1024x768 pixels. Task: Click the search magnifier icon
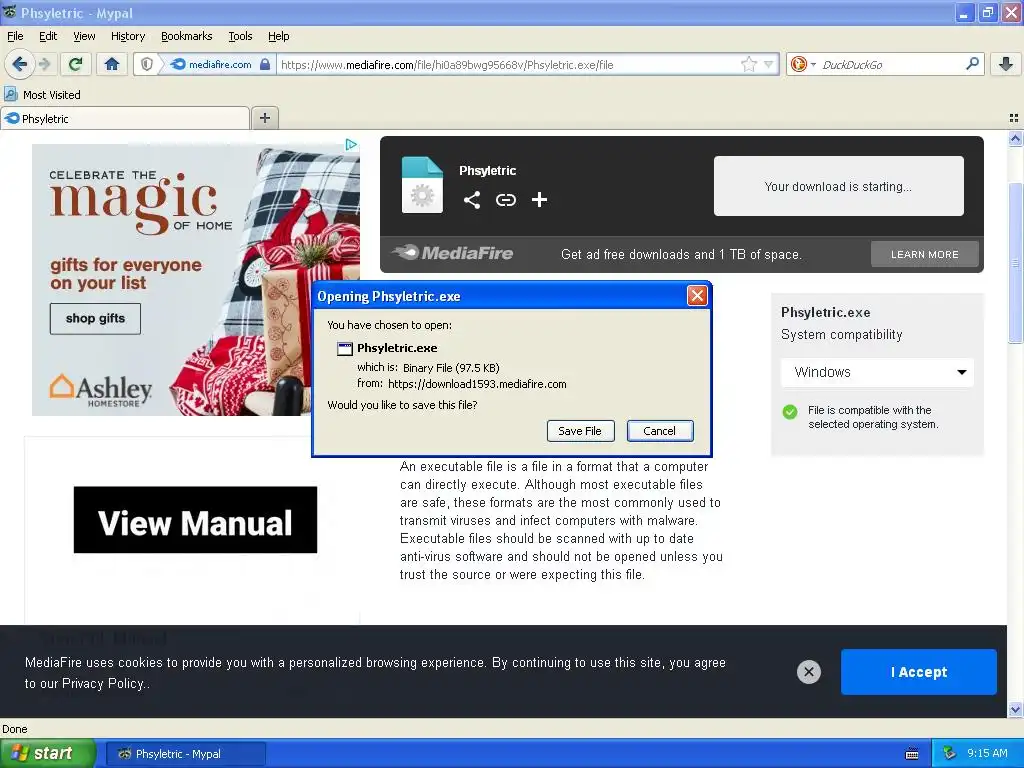972,64
